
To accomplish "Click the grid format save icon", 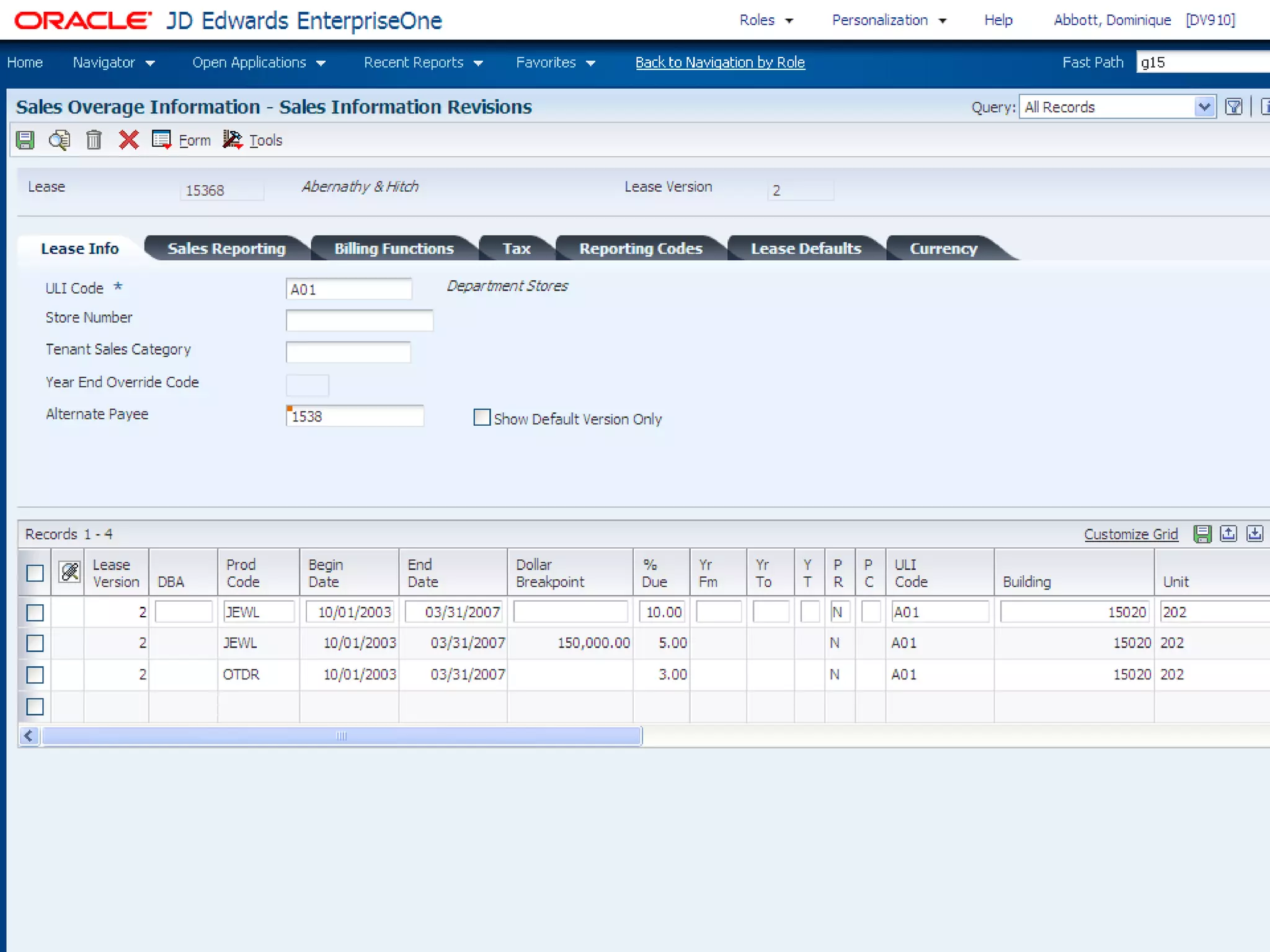I will point(1202,534).
